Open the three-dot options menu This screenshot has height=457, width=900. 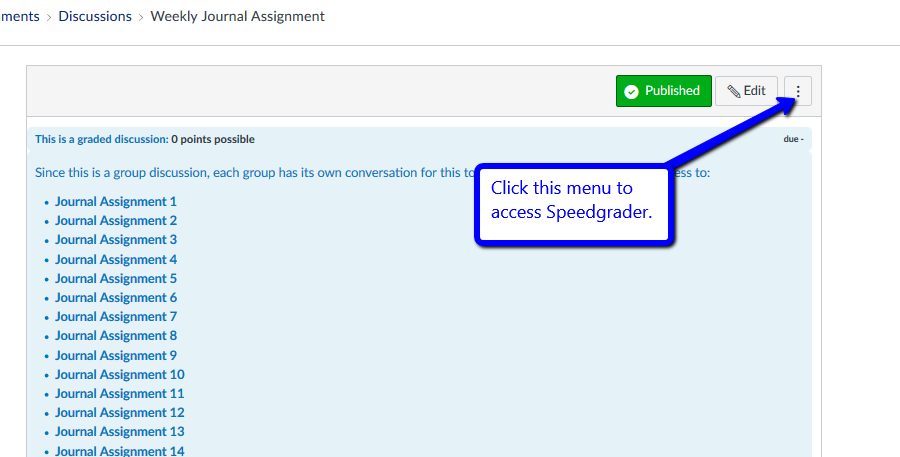797,91
